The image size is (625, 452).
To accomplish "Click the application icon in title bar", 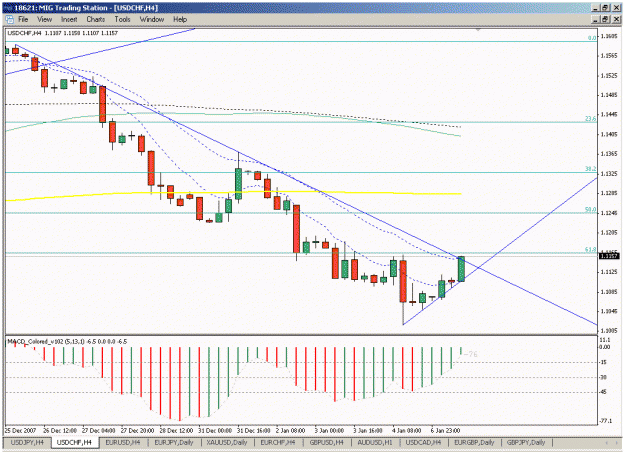I will tap(8, 8).
